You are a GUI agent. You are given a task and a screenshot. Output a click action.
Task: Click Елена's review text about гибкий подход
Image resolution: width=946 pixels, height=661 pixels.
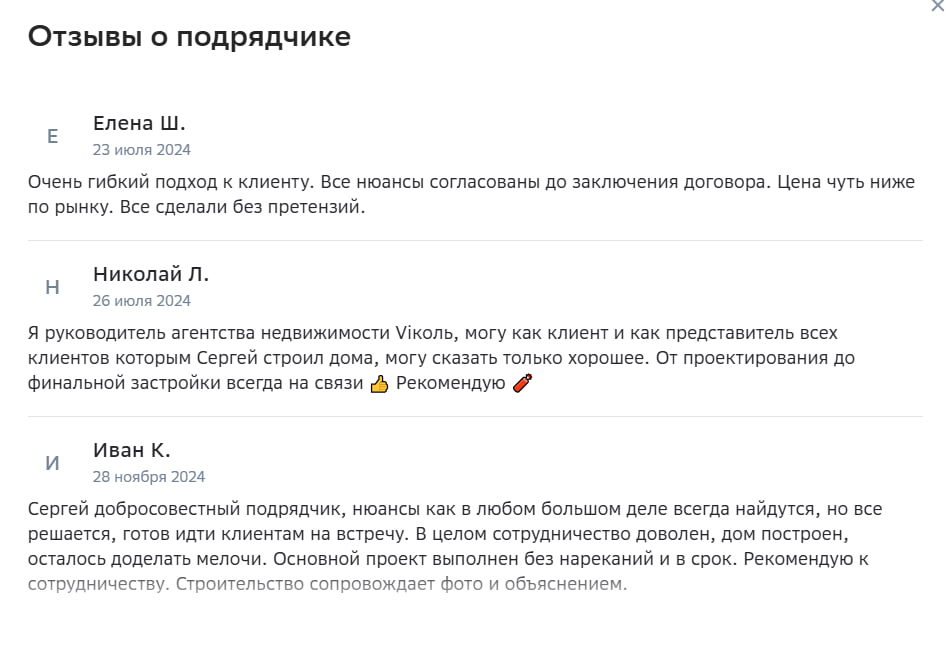click(471, 194)
